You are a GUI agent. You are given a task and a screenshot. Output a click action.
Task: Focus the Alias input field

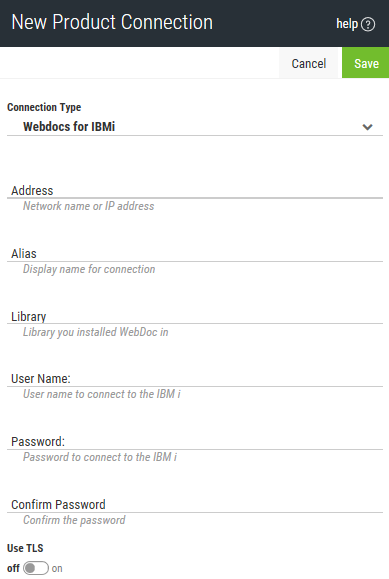coord(195,254)
